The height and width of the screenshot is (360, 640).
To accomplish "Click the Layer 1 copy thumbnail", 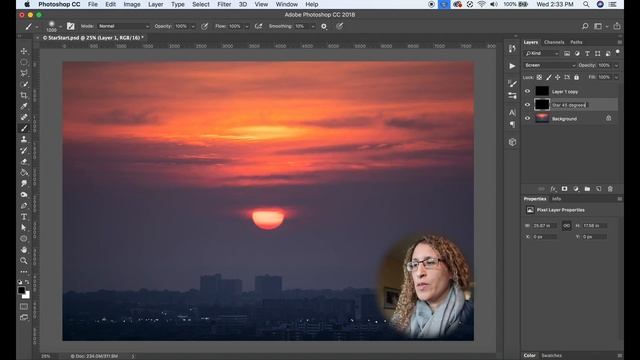I will coord(542,91).
